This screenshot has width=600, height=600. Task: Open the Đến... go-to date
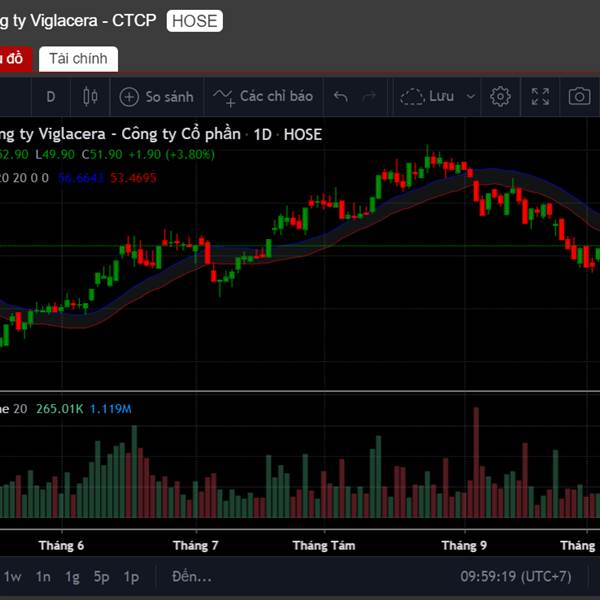[x=191, y=576]
